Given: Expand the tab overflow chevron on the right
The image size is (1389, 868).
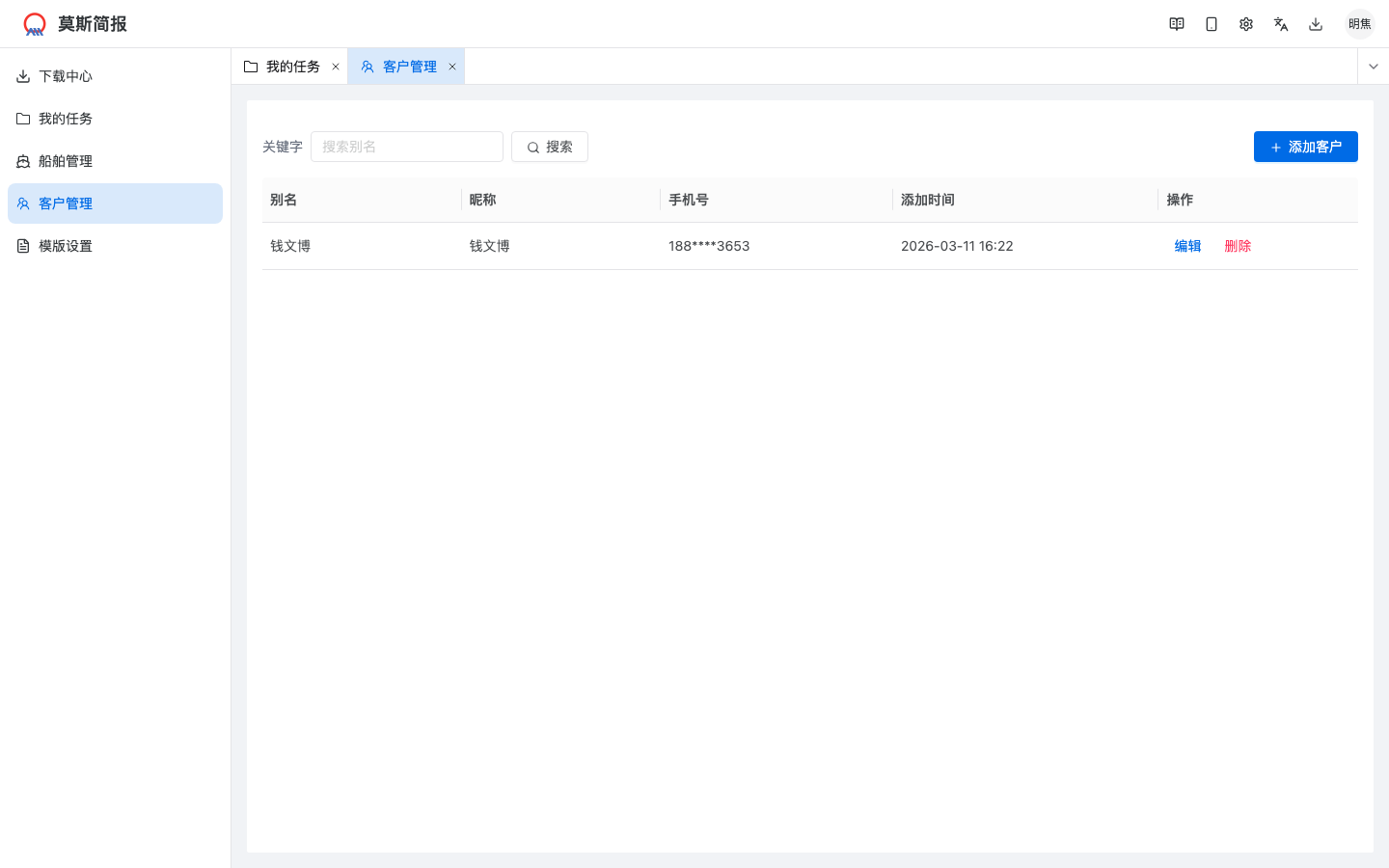Looking at the screenshot, I should point(1373,66).
